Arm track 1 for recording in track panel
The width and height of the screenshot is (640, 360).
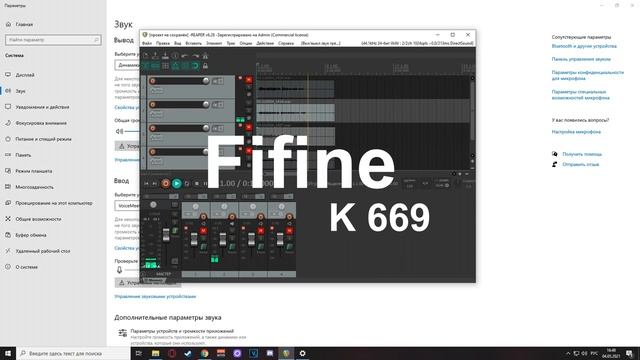coord(153,81)
